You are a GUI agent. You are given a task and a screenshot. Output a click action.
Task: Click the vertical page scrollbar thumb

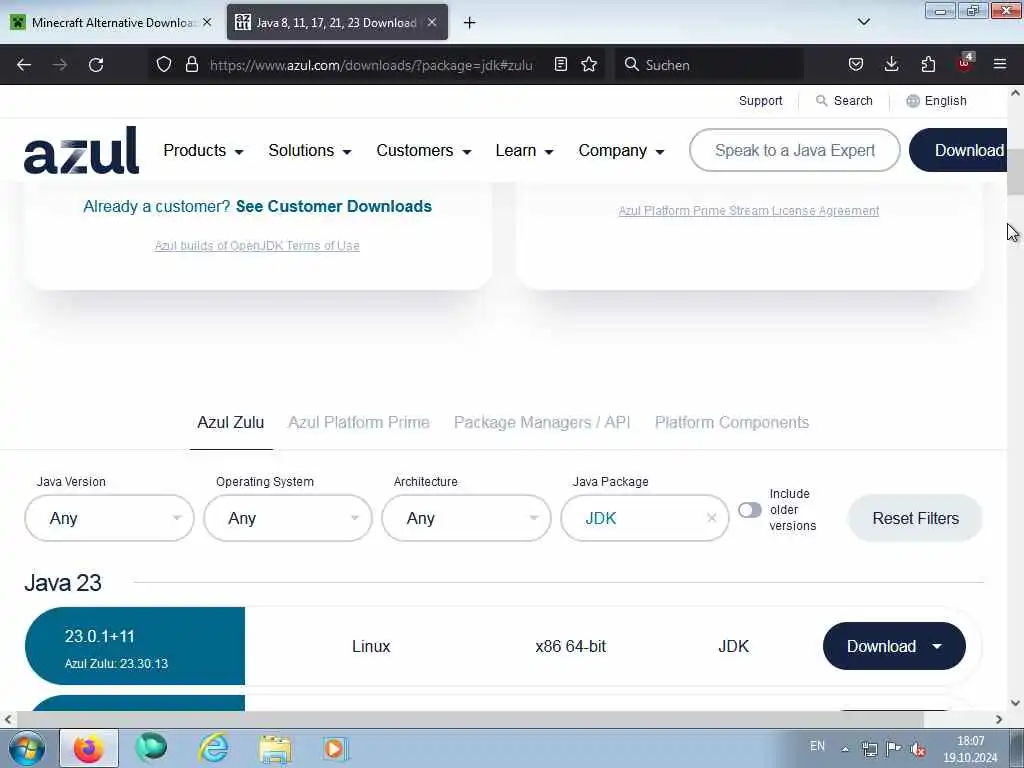tap(1016, 172)
